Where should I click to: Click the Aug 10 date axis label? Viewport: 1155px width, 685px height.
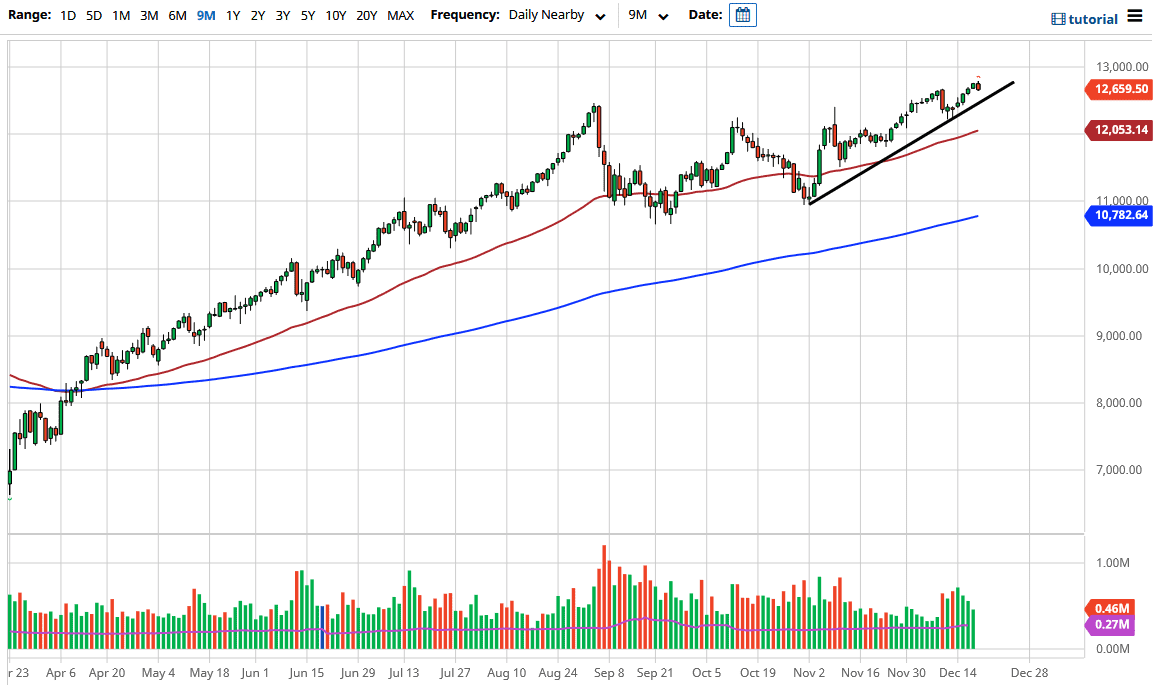click(x=507, y=672)
